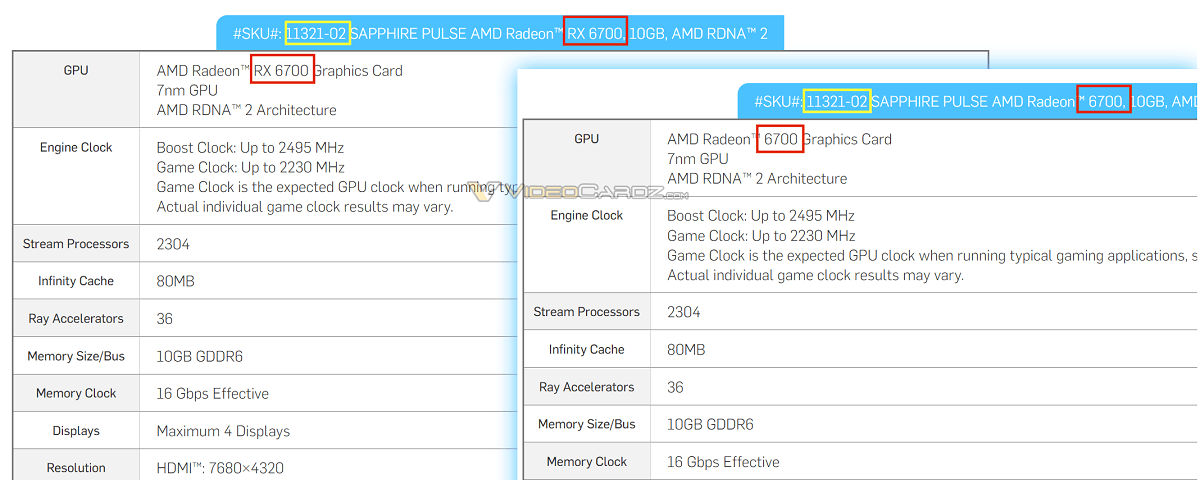Click 'Actual individual game clock results' line in front table
The height and width of the screenshot is (480, 1200).
815,275
